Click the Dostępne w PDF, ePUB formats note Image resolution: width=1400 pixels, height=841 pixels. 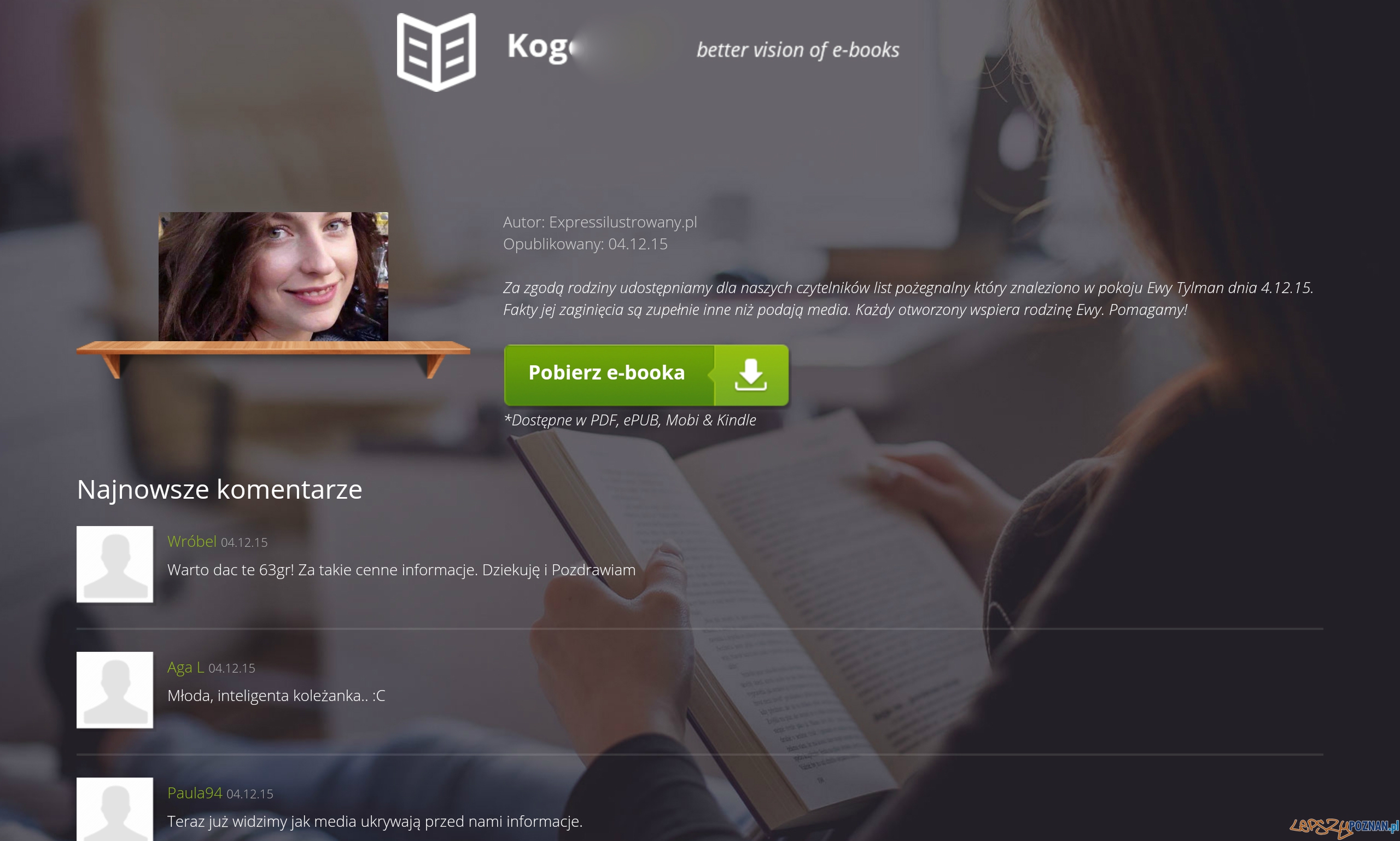(x=629, y=420)
